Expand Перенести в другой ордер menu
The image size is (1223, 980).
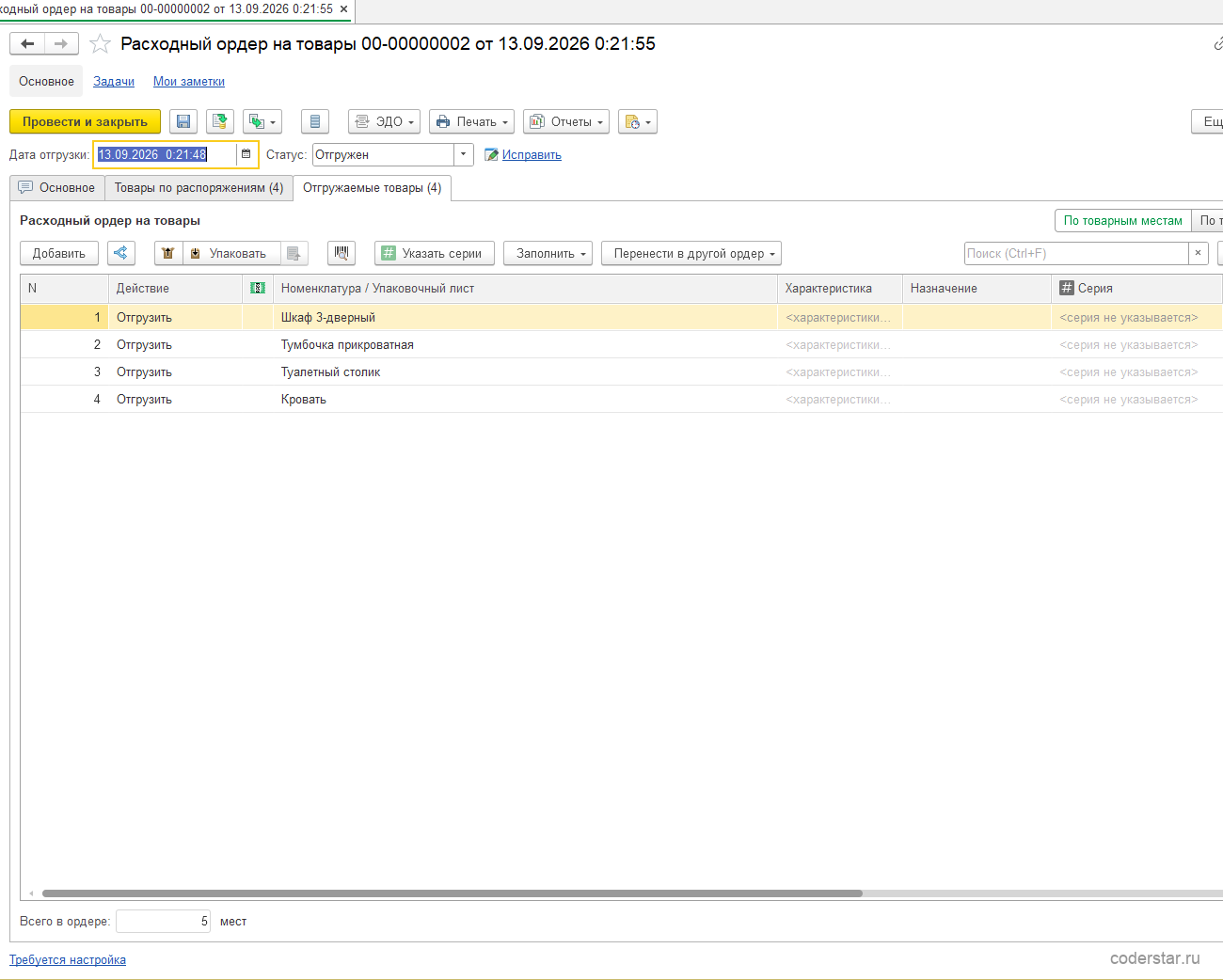691,253
